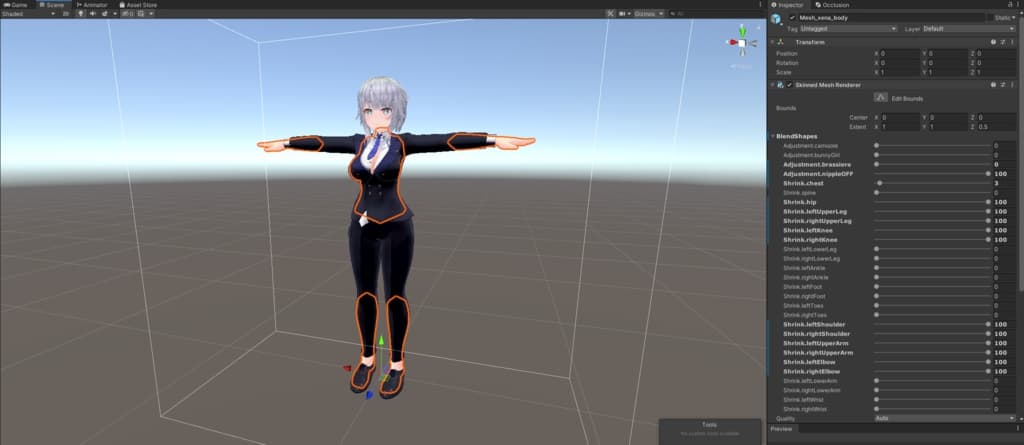Open scene camera settings icon
The image size is (1024, 445).
coord(622,13)
